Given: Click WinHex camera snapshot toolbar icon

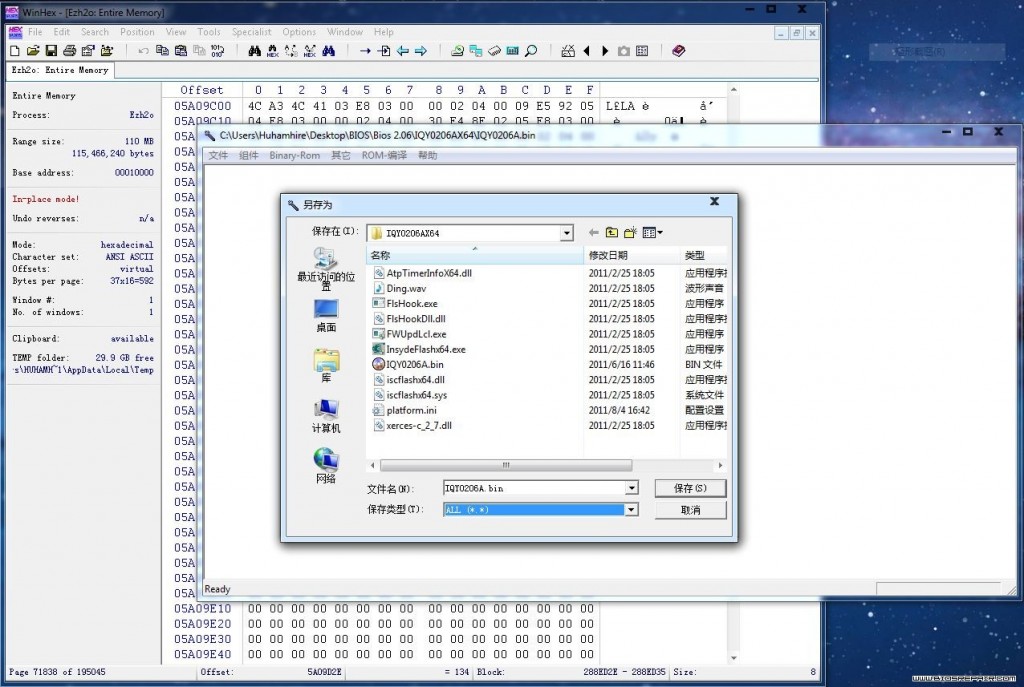Looking at the screenshot, I should coord(624,50).
